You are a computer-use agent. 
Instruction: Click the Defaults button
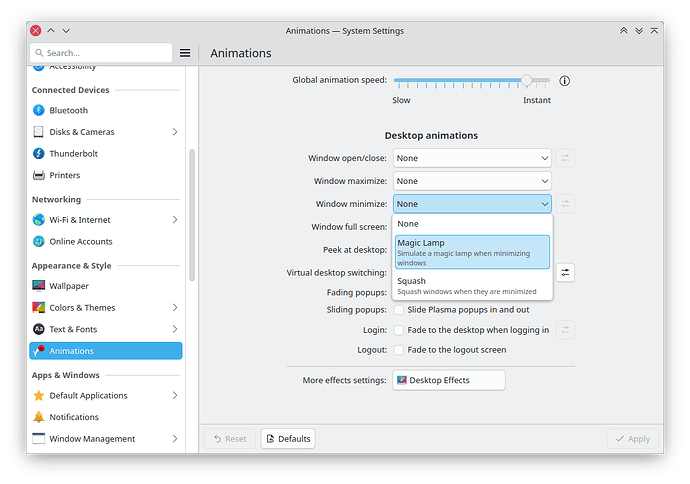point(288,439)
